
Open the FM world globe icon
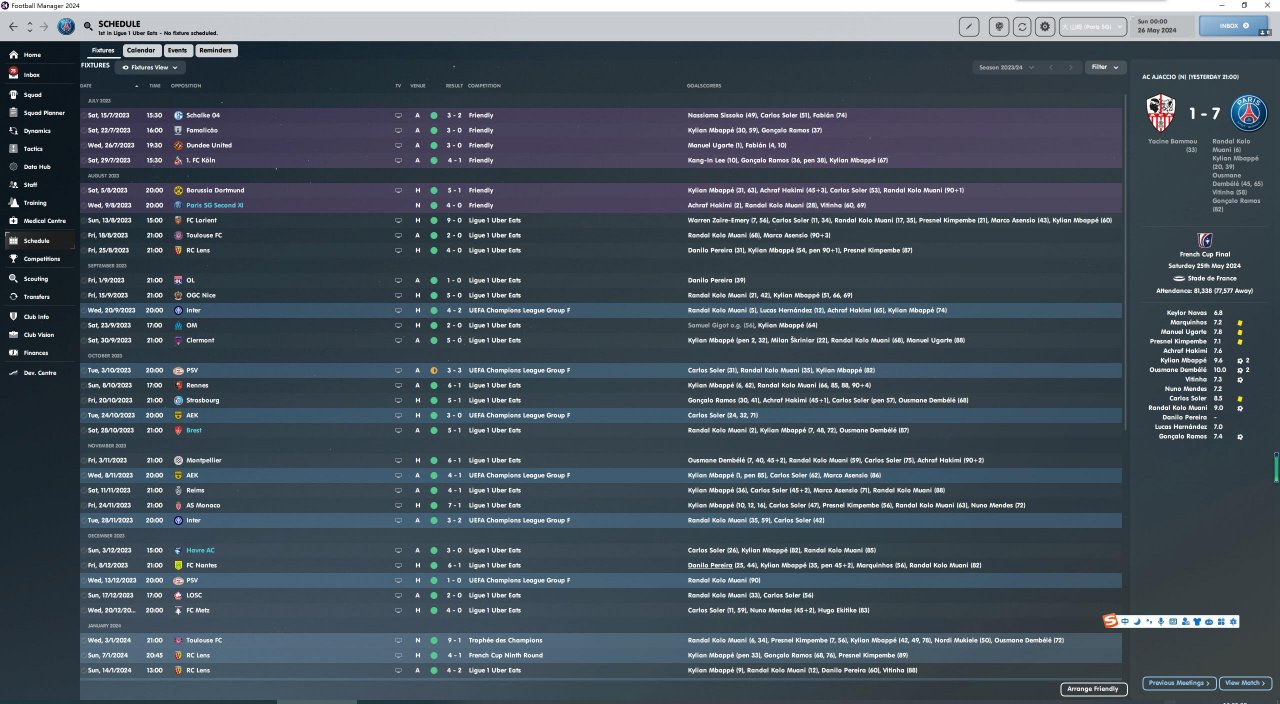point(998,27)
